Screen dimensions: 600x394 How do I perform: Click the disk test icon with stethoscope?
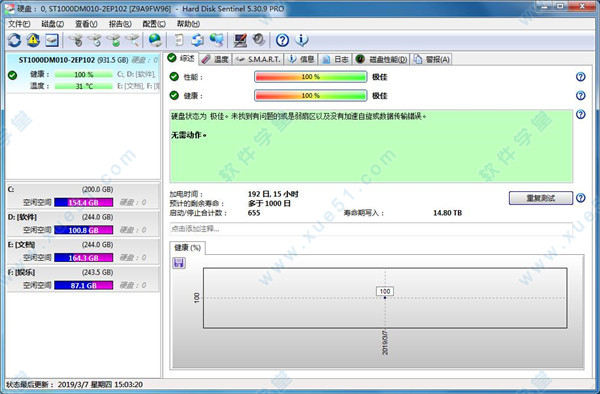(76, 40)
